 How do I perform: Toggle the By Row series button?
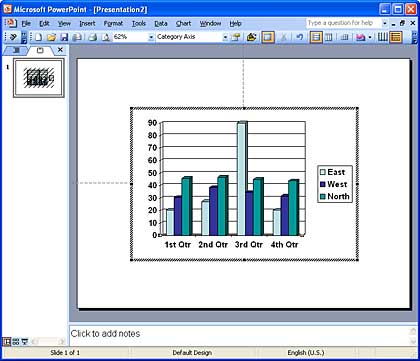click(x=316, y=37)
